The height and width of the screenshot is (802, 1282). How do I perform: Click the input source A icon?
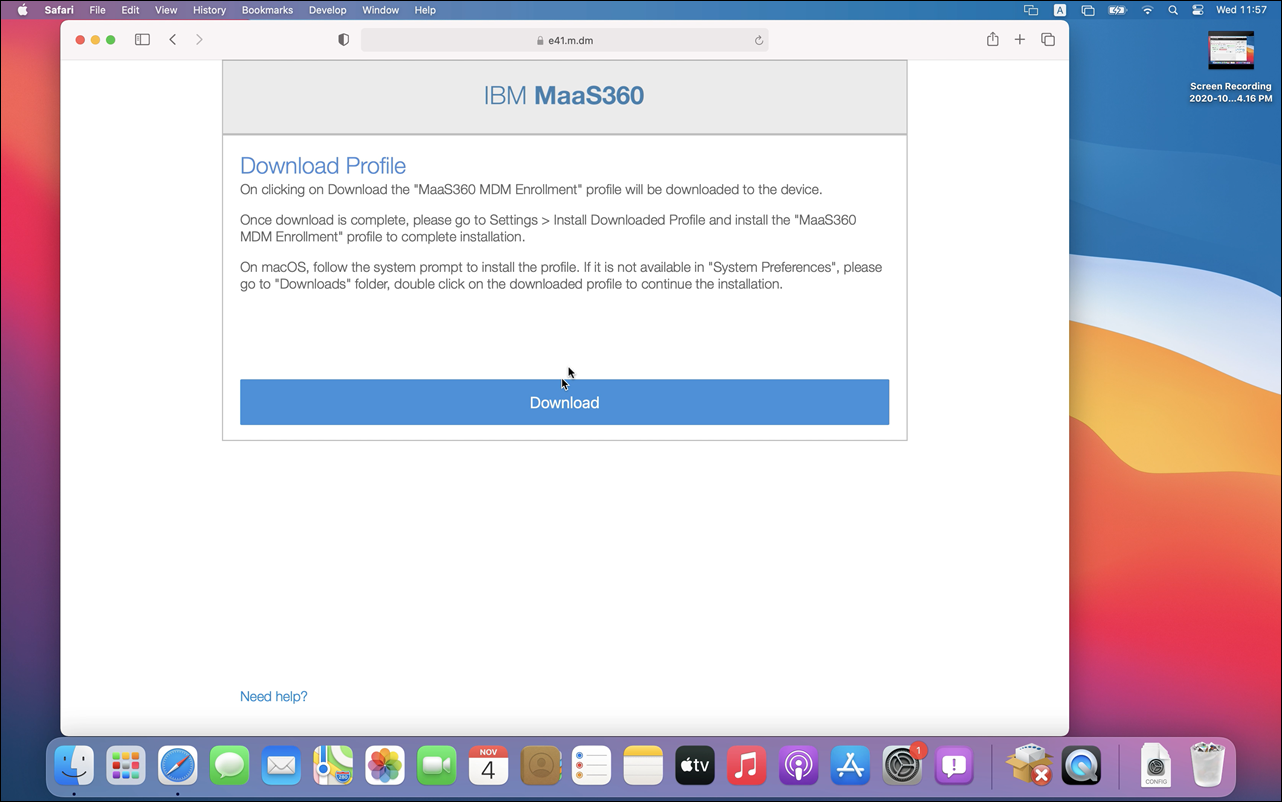(1060, 10)
